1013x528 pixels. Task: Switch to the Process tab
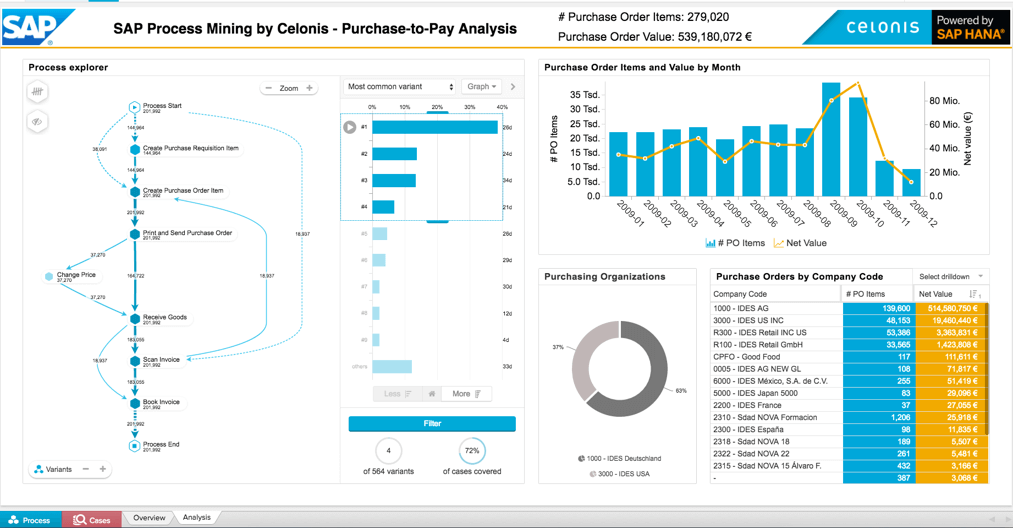[x=30, y=520]
